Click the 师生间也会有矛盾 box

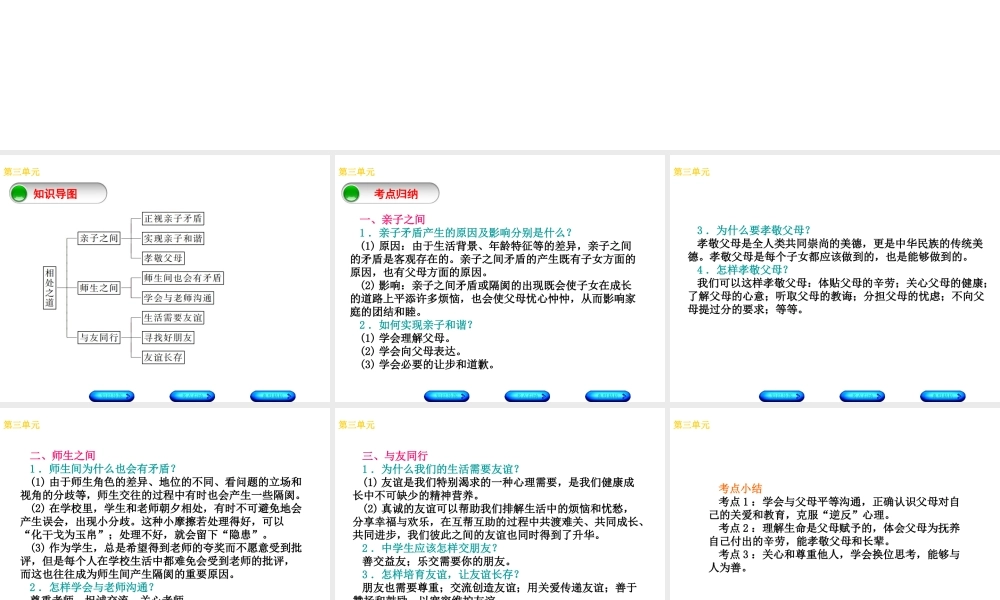pyautogui.click(x=182, y=277)
